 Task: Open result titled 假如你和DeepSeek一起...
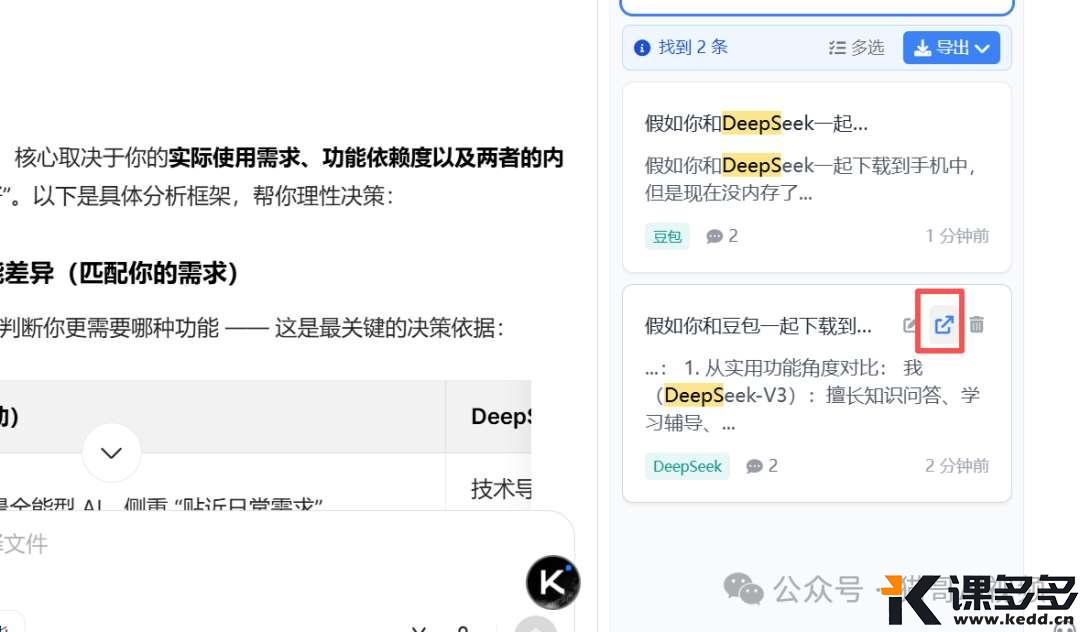point(756,124)
